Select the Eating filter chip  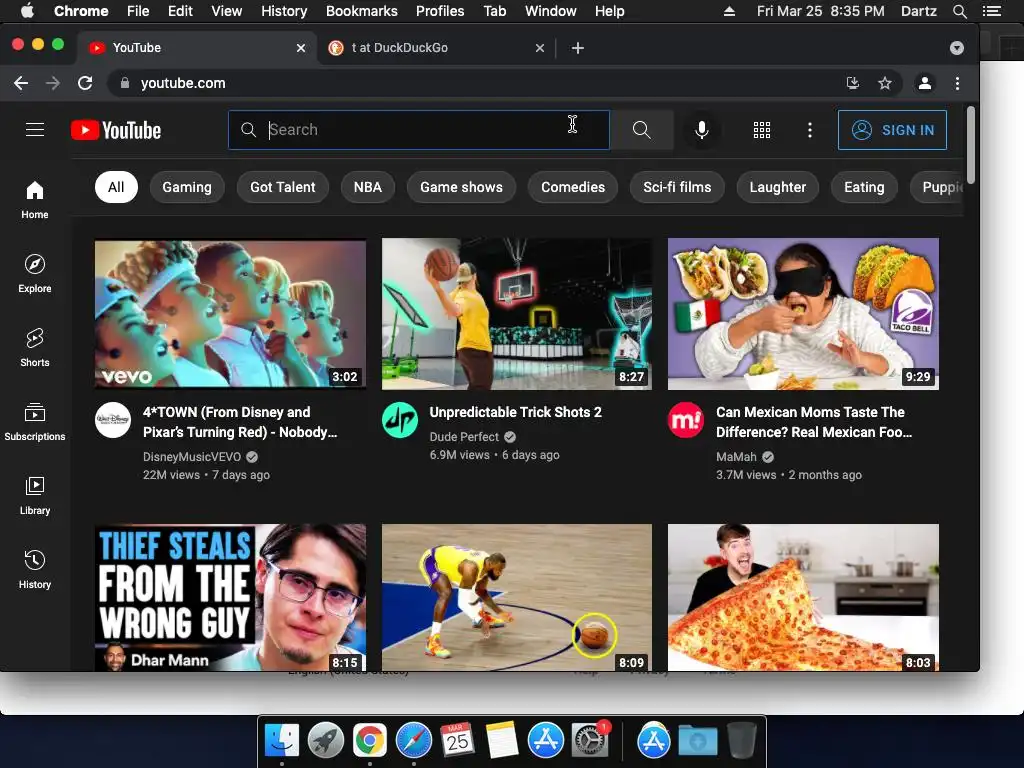[864, 187]
